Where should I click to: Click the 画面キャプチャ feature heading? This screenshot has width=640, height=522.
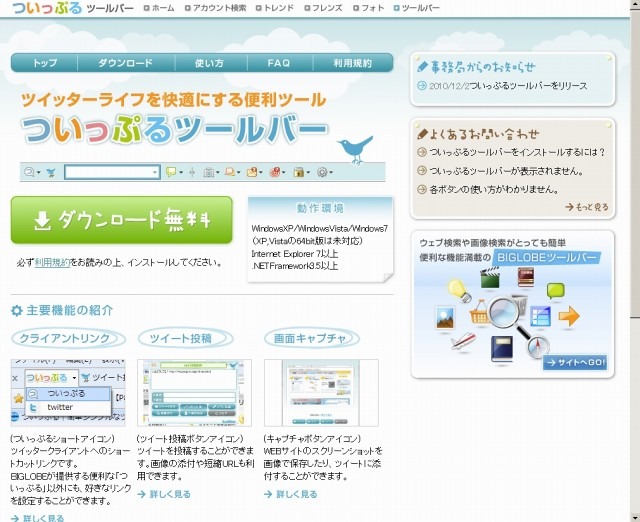(311, 338)
